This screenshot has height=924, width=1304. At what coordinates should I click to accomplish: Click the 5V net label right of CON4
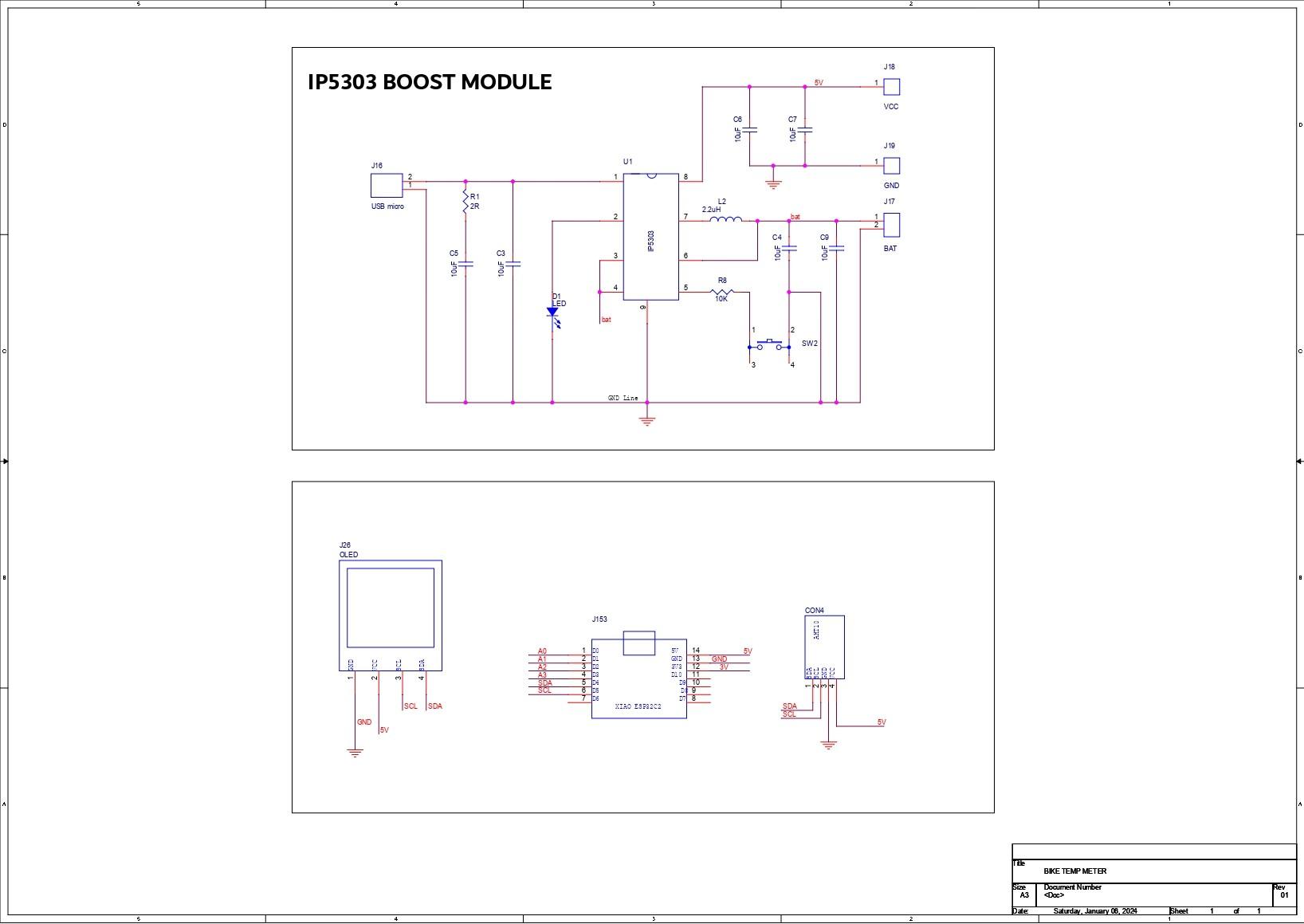tap(882, 722)
